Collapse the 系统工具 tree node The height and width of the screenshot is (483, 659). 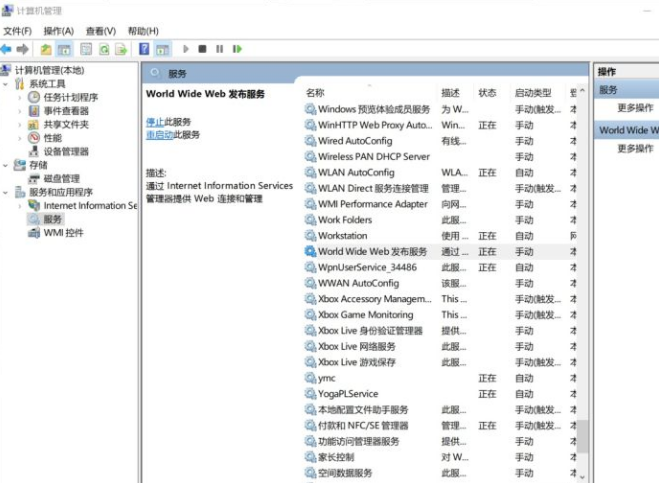(6, 84)
